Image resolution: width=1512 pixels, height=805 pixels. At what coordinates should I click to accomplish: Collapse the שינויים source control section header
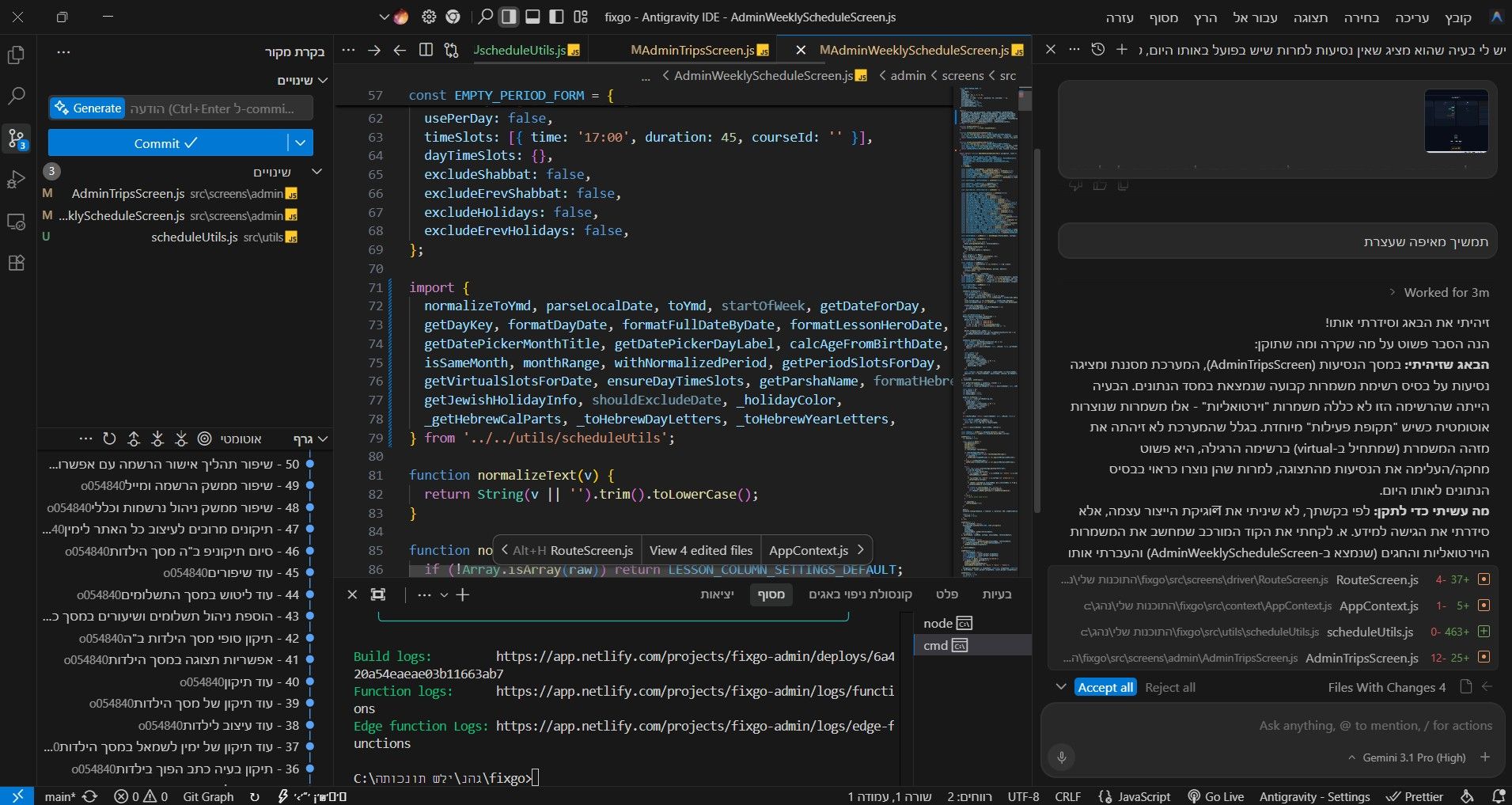pos(303,81)
